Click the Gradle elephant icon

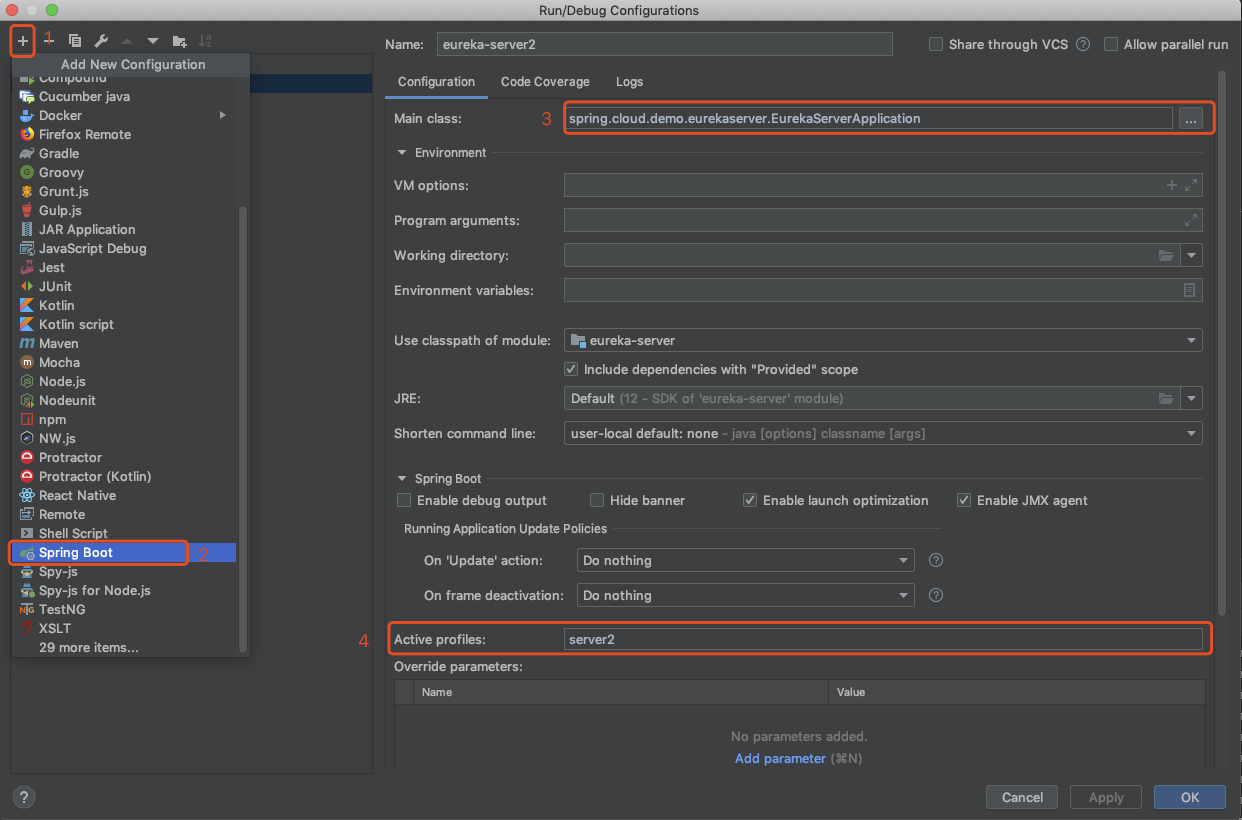pos(27,154)
